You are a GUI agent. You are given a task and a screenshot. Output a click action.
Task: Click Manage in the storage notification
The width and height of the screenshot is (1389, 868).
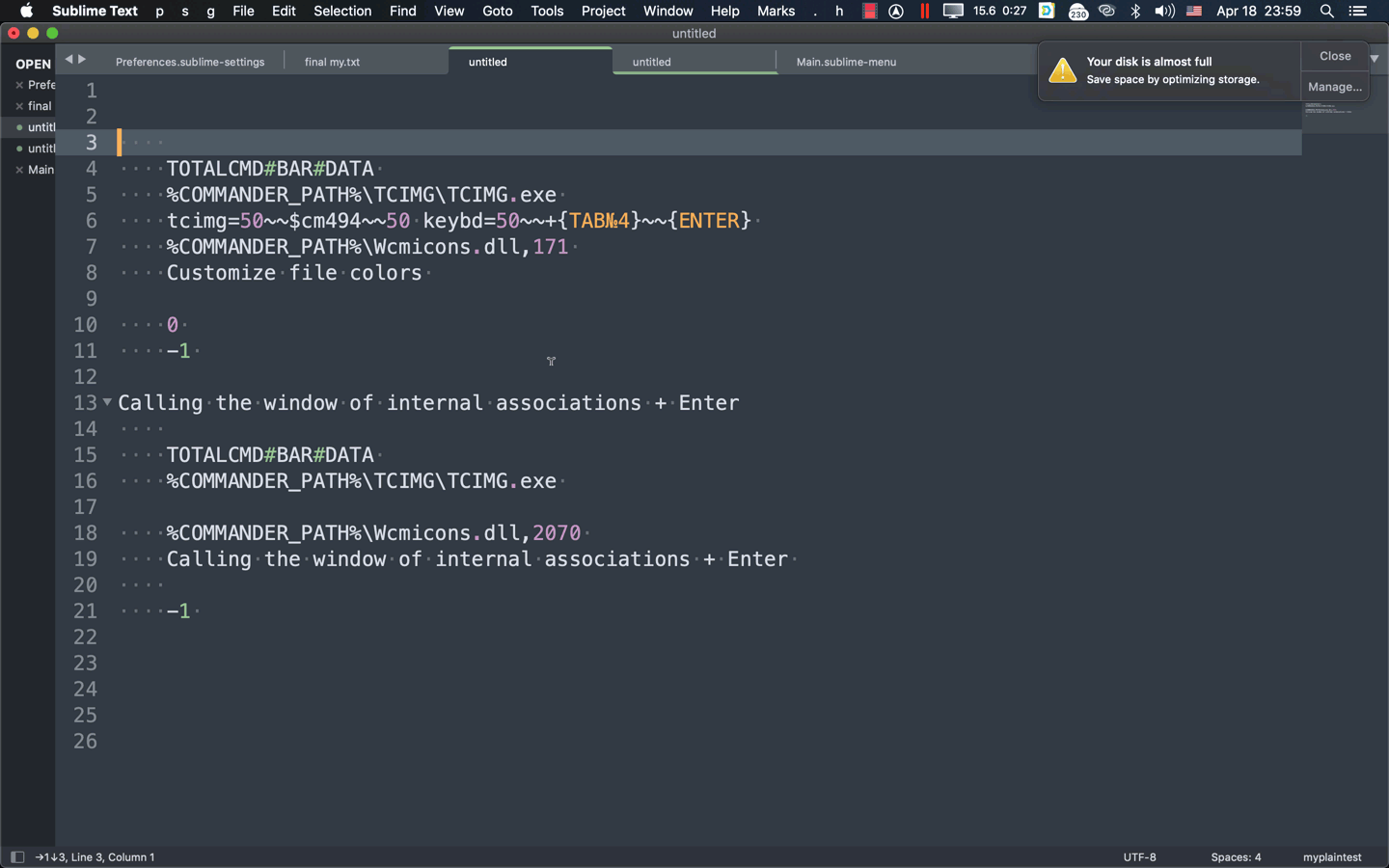(1334, 86)
